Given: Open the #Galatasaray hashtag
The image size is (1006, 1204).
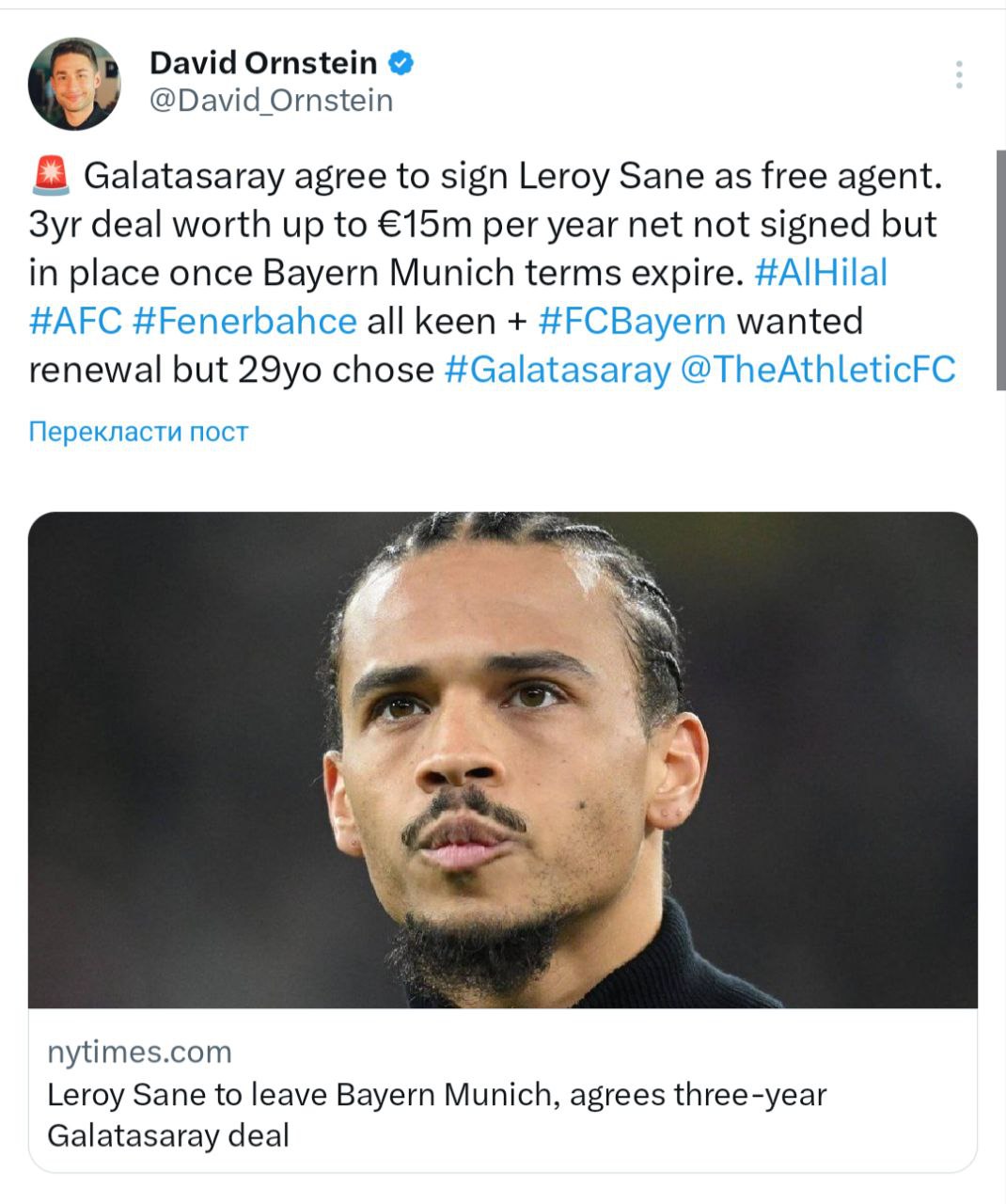Looking at the screenshot, I should point(557,369).
